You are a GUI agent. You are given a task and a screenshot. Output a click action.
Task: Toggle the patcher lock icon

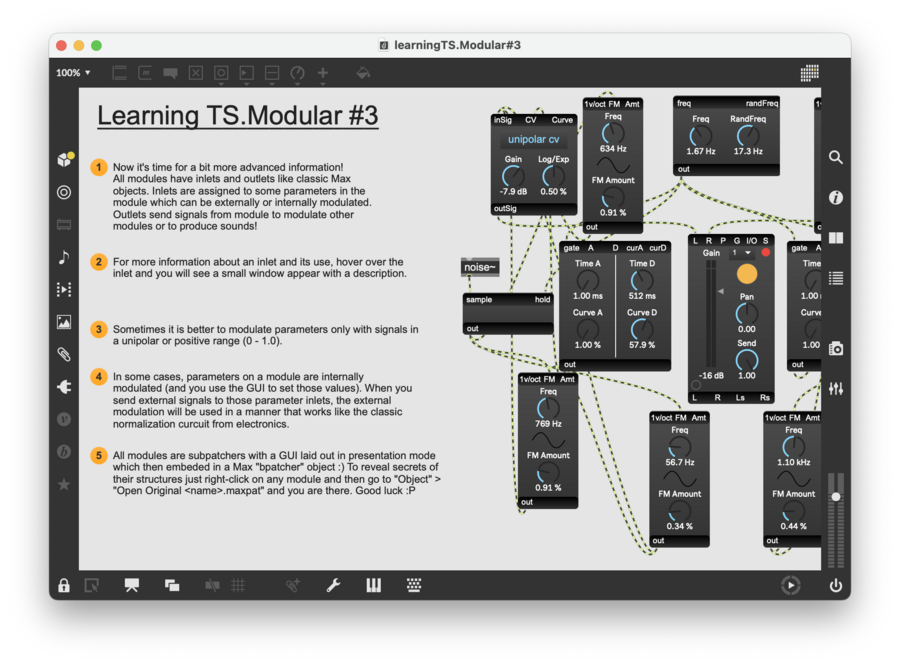(64, 585)
